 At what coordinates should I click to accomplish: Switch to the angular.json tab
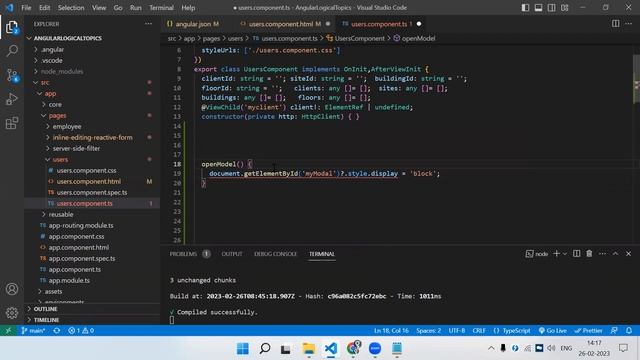coord(193,24)
